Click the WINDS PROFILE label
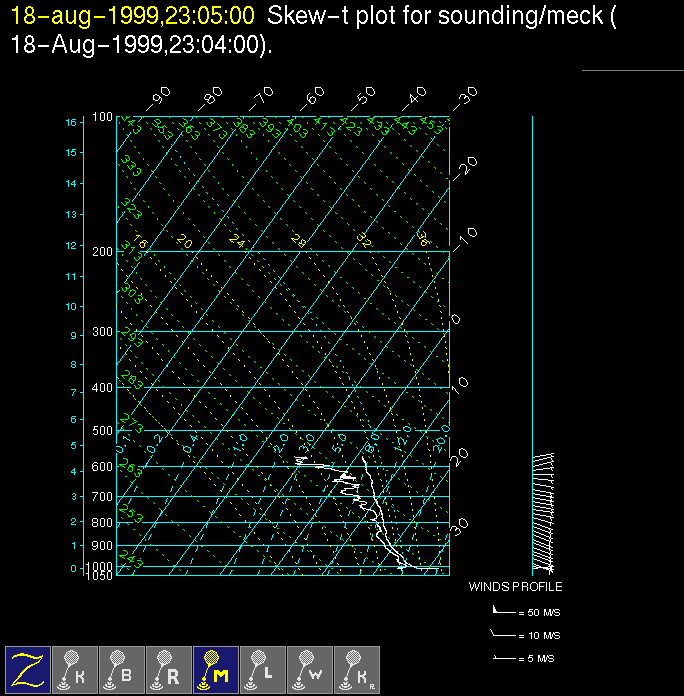 (x=515, y=587)
